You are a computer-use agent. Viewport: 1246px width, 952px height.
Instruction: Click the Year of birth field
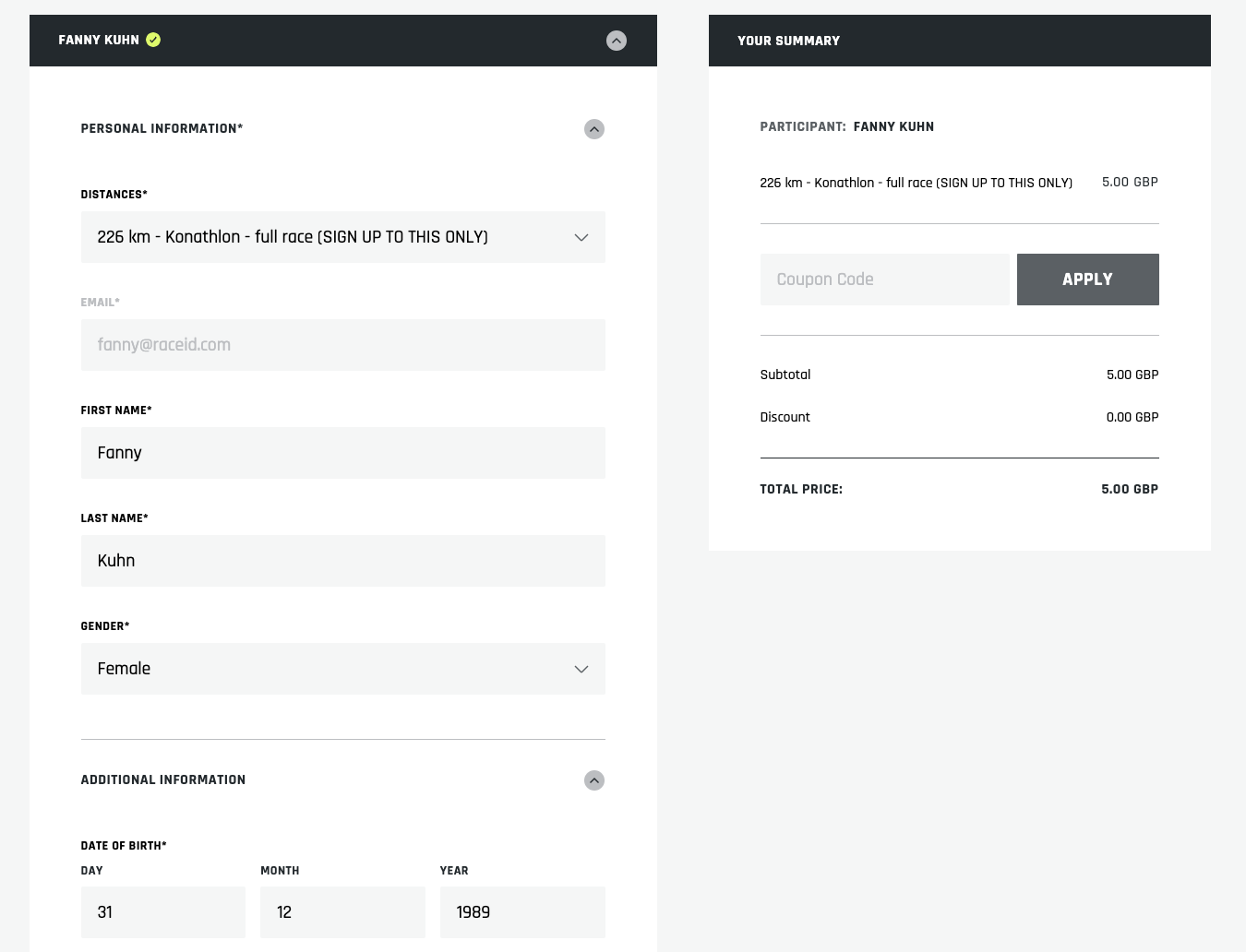(522, 912)
